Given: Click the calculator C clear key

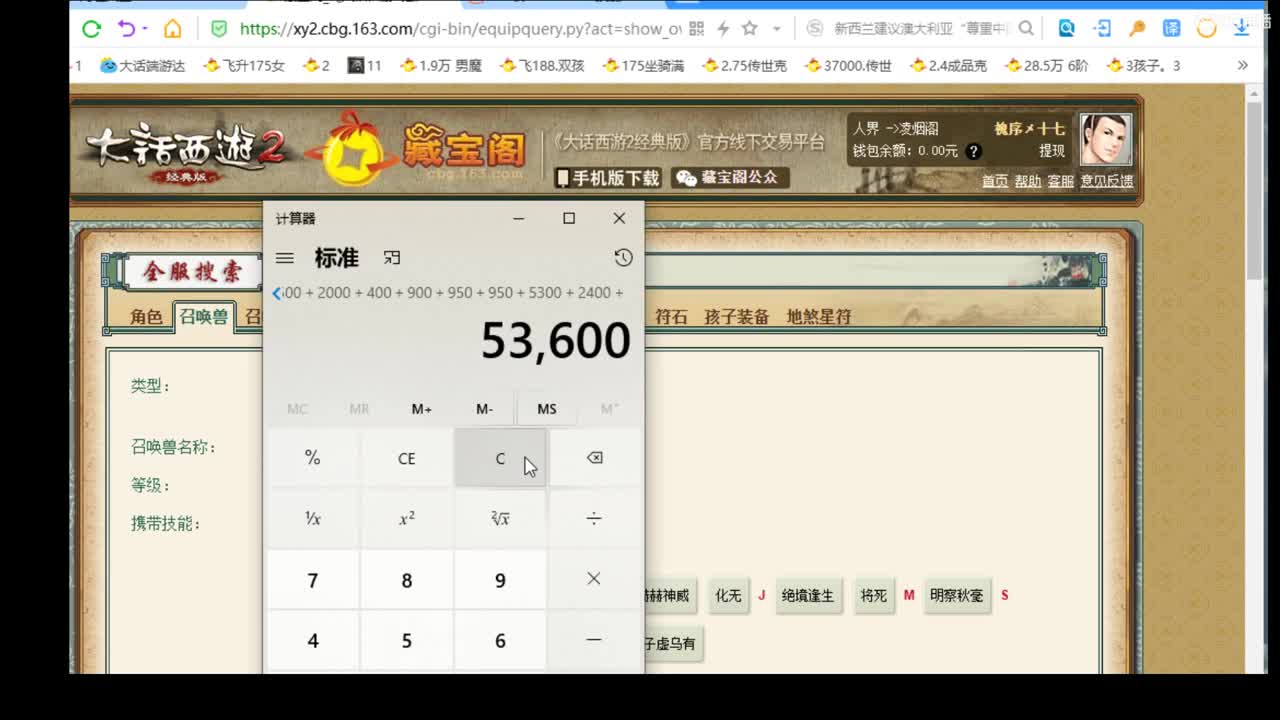Looking at the screenshot, I should pyautogui.click(x=500, y=458).
